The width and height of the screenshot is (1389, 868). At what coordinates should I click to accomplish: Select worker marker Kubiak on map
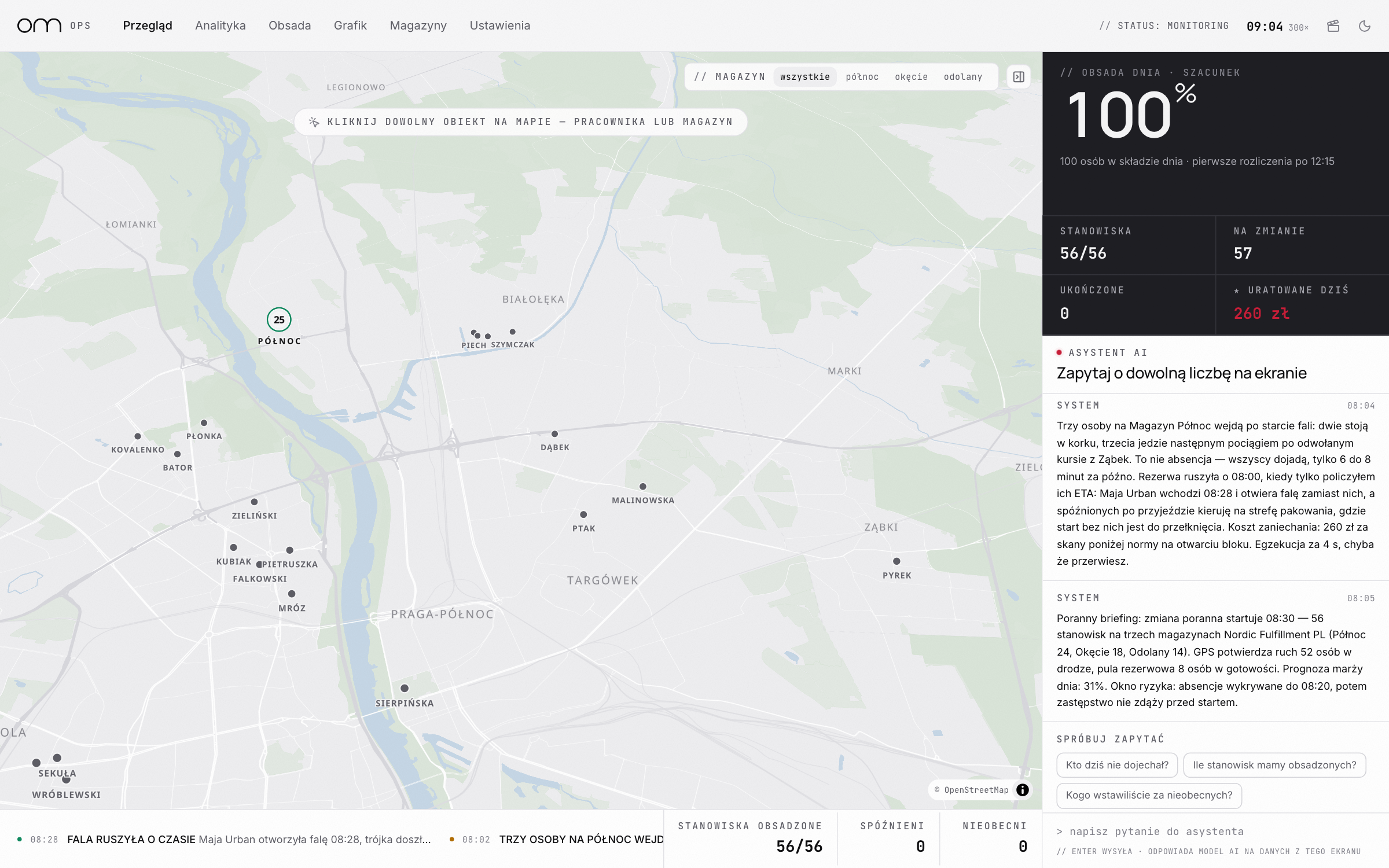tap(233, 547)
